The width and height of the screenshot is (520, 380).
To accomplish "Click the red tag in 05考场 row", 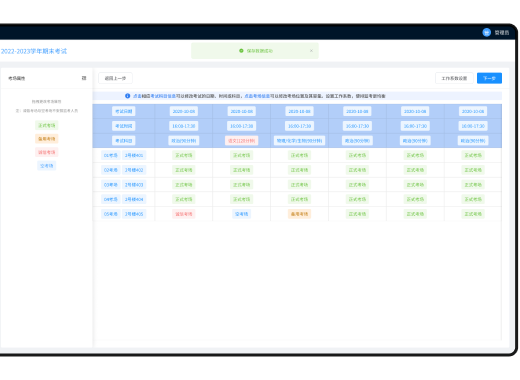I will 184,214.
